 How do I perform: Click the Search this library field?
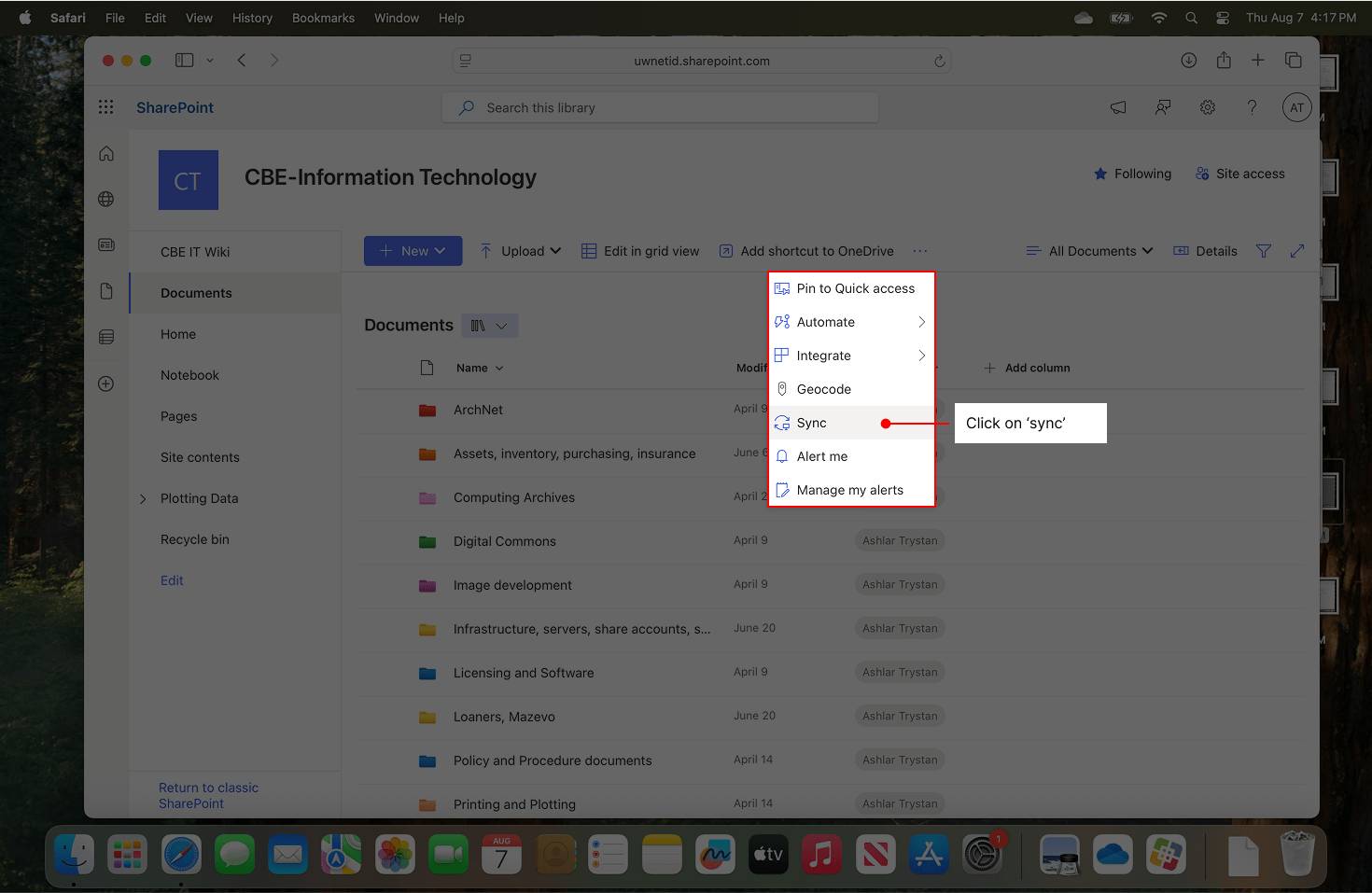[660, 107]
